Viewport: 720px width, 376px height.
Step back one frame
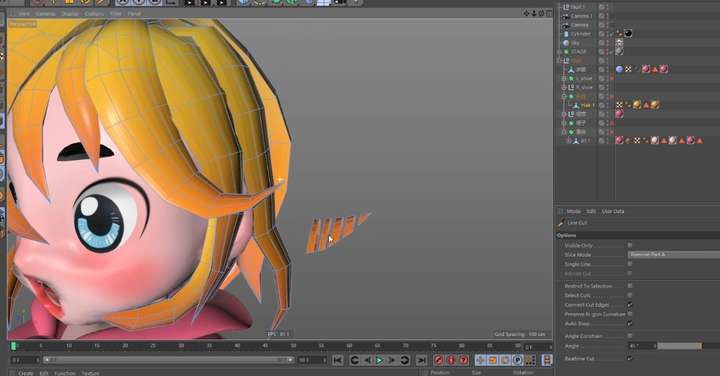pos(367,360)
